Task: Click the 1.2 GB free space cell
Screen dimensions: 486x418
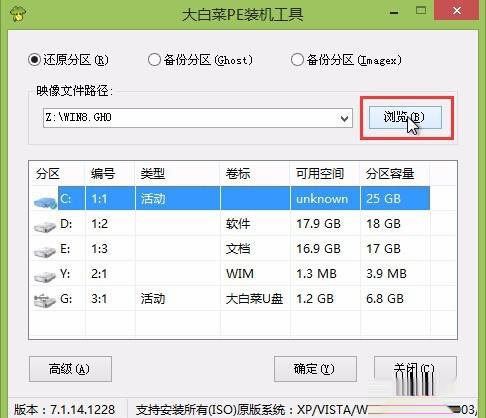Action: point(325,299)
